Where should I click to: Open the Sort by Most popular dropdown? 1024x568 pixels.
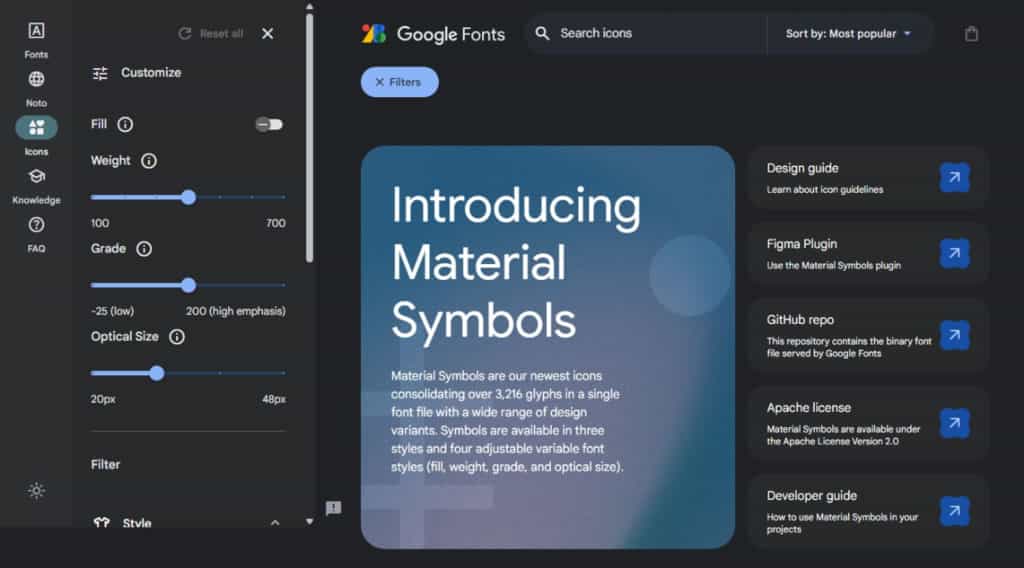pos(848,34)
